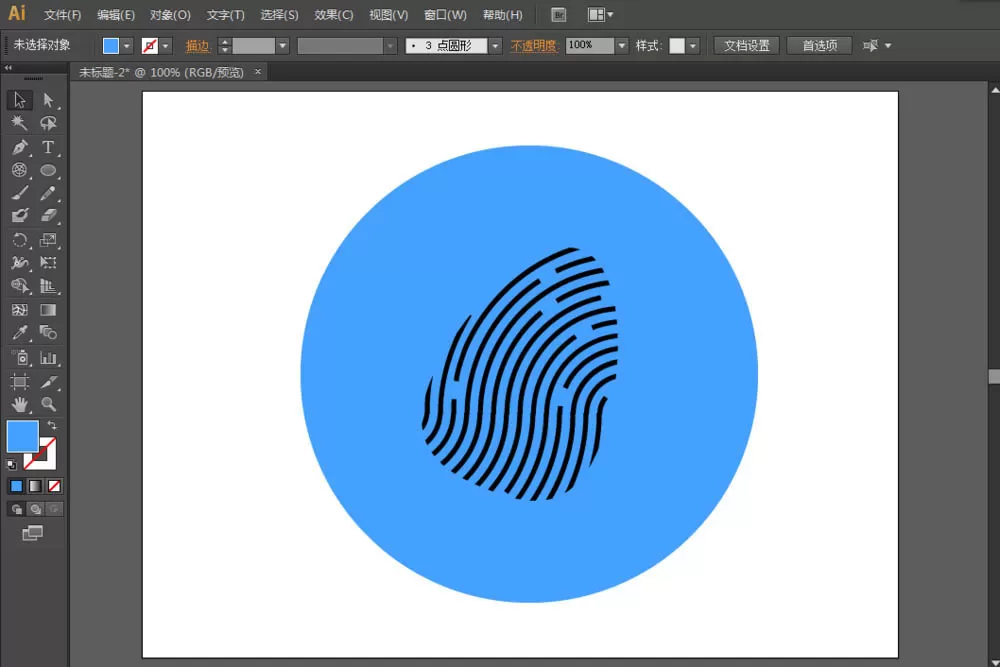The image size is (1000, 667).
Task: Click the 文档设置 button
Action: click(x=746, y=46)
